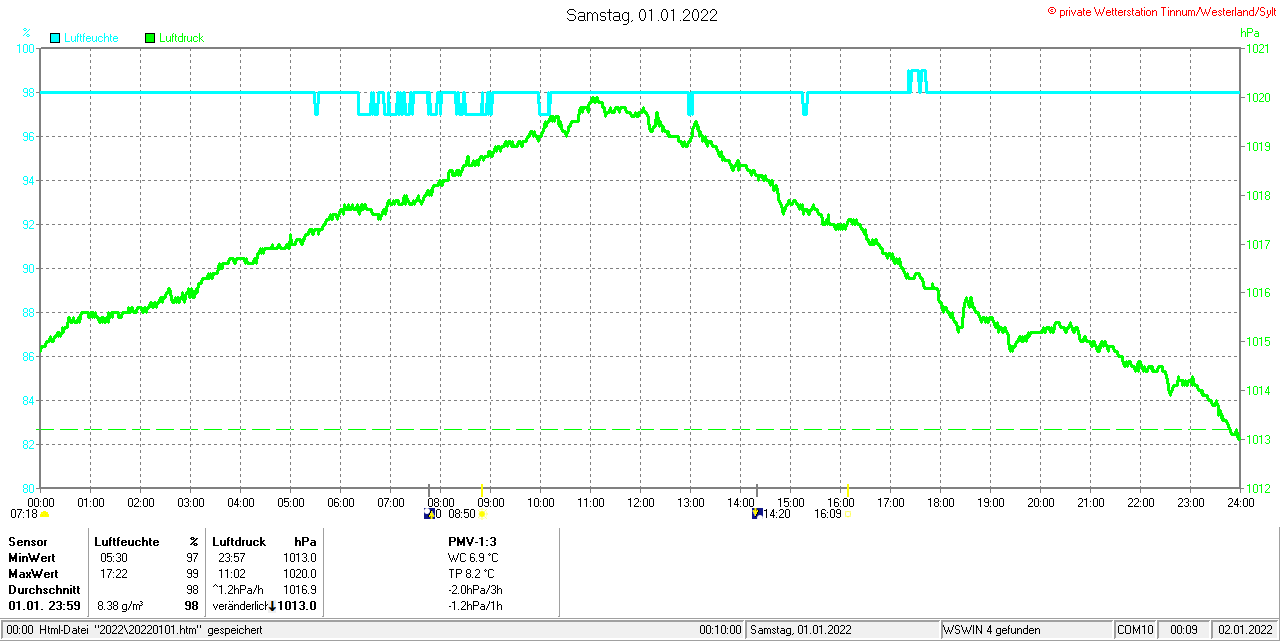Click the sunrise icon next to 08:50
This screenshot has width=1280, height=641.
(483, 514)
